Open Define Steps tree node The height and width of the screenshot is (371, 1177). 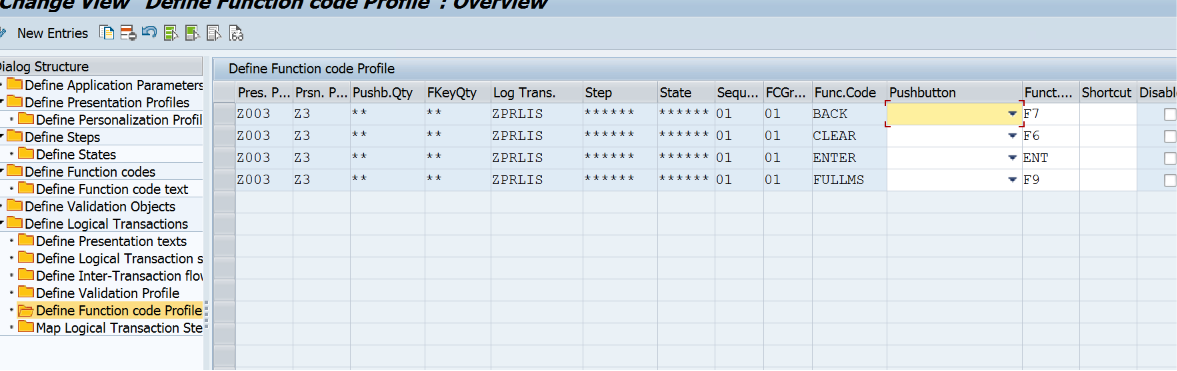(x=62, y=137)
